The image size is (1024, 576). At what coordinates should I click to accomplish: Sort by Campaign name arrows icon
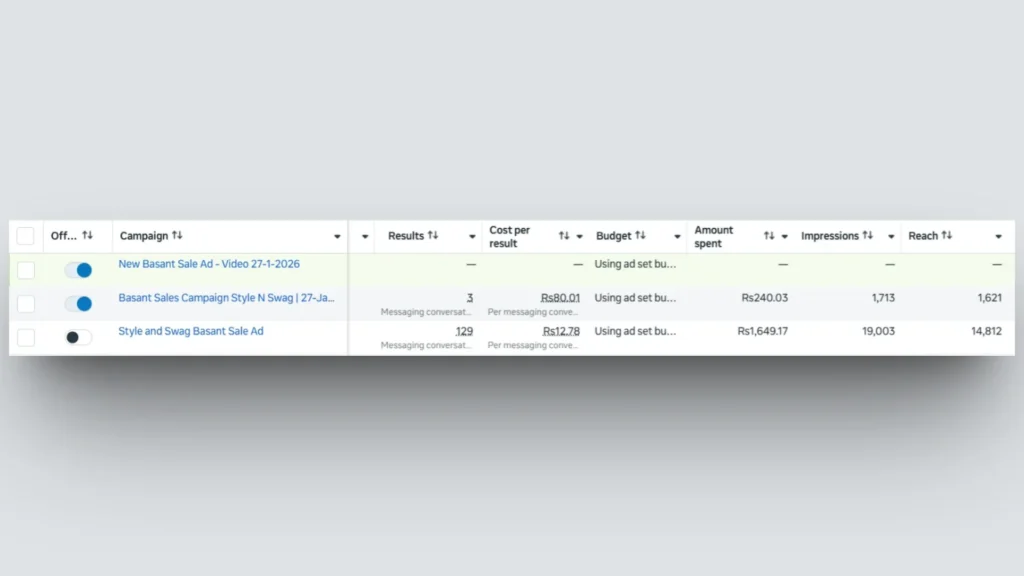[x=177, y=236]
